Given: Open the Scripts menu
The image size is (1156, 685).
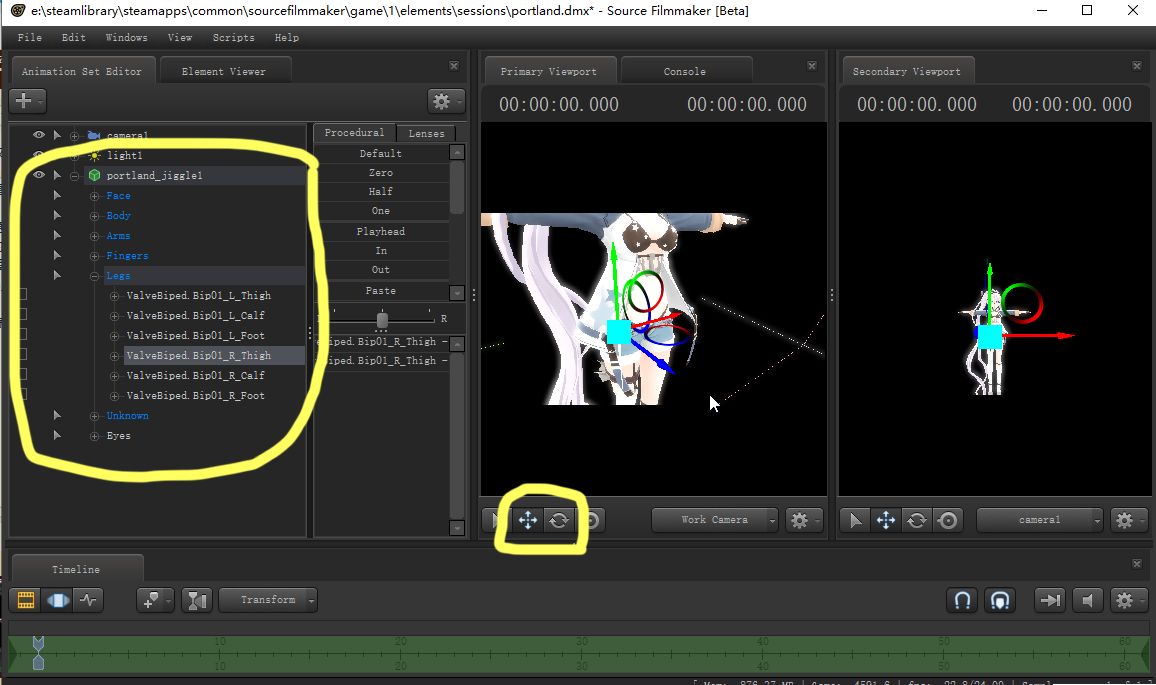Looking at the screenshot, I should click(234, 38).
